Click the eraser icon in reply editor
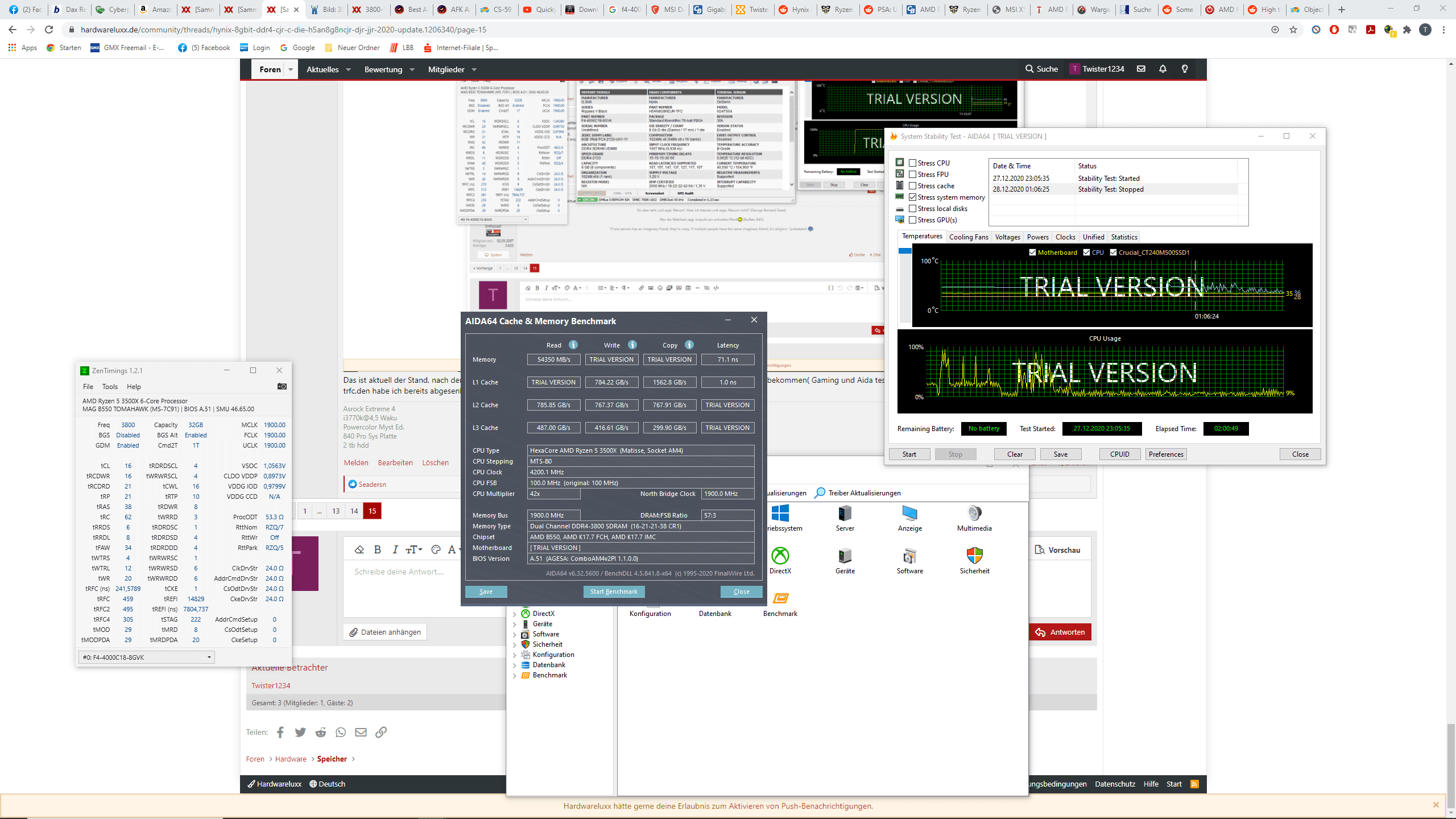The height and width of the screenshot is (819, 1456). (x=359, y=549)
